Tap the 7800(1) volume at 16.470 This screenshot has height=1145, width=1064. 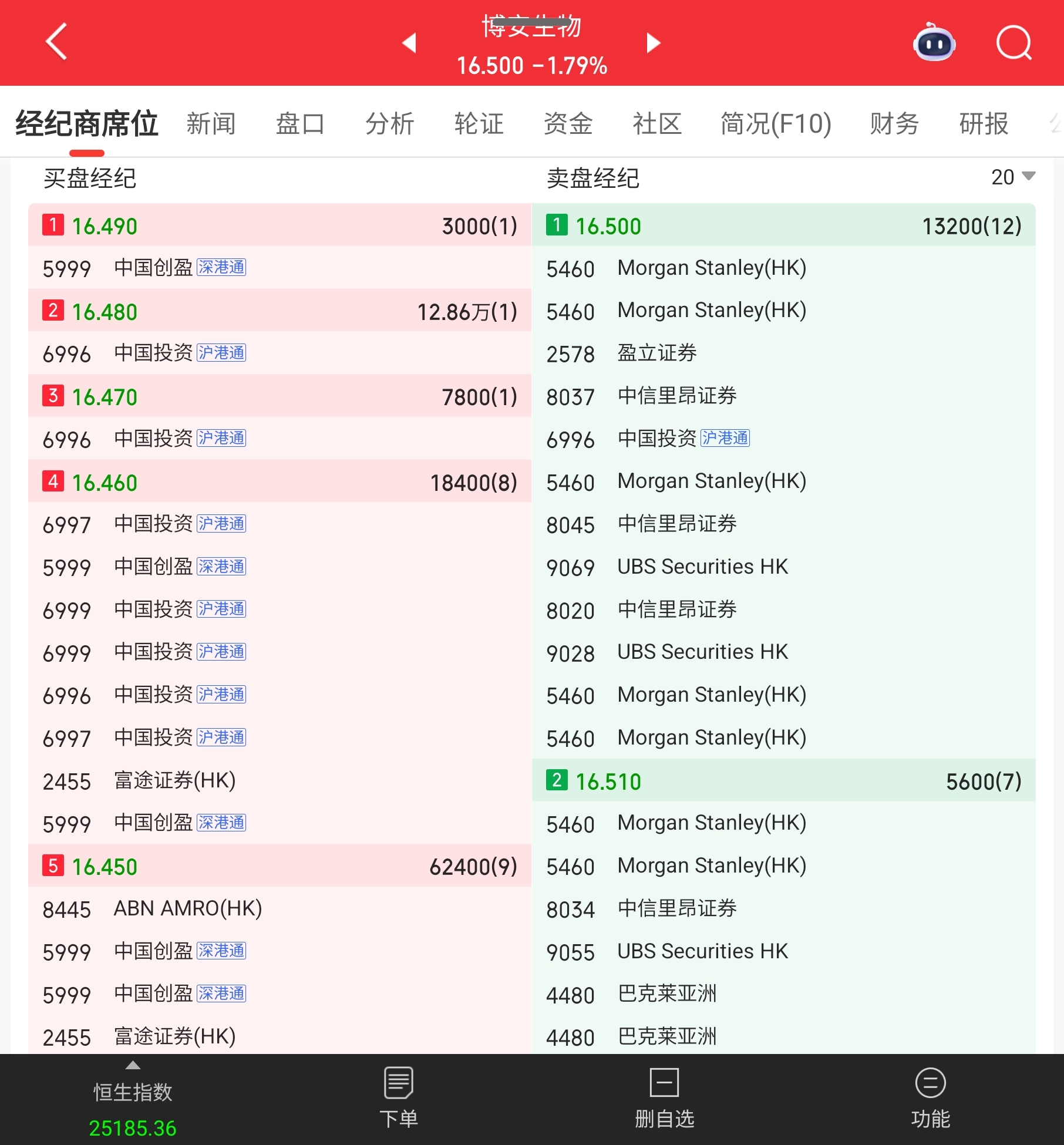(479, 397)
